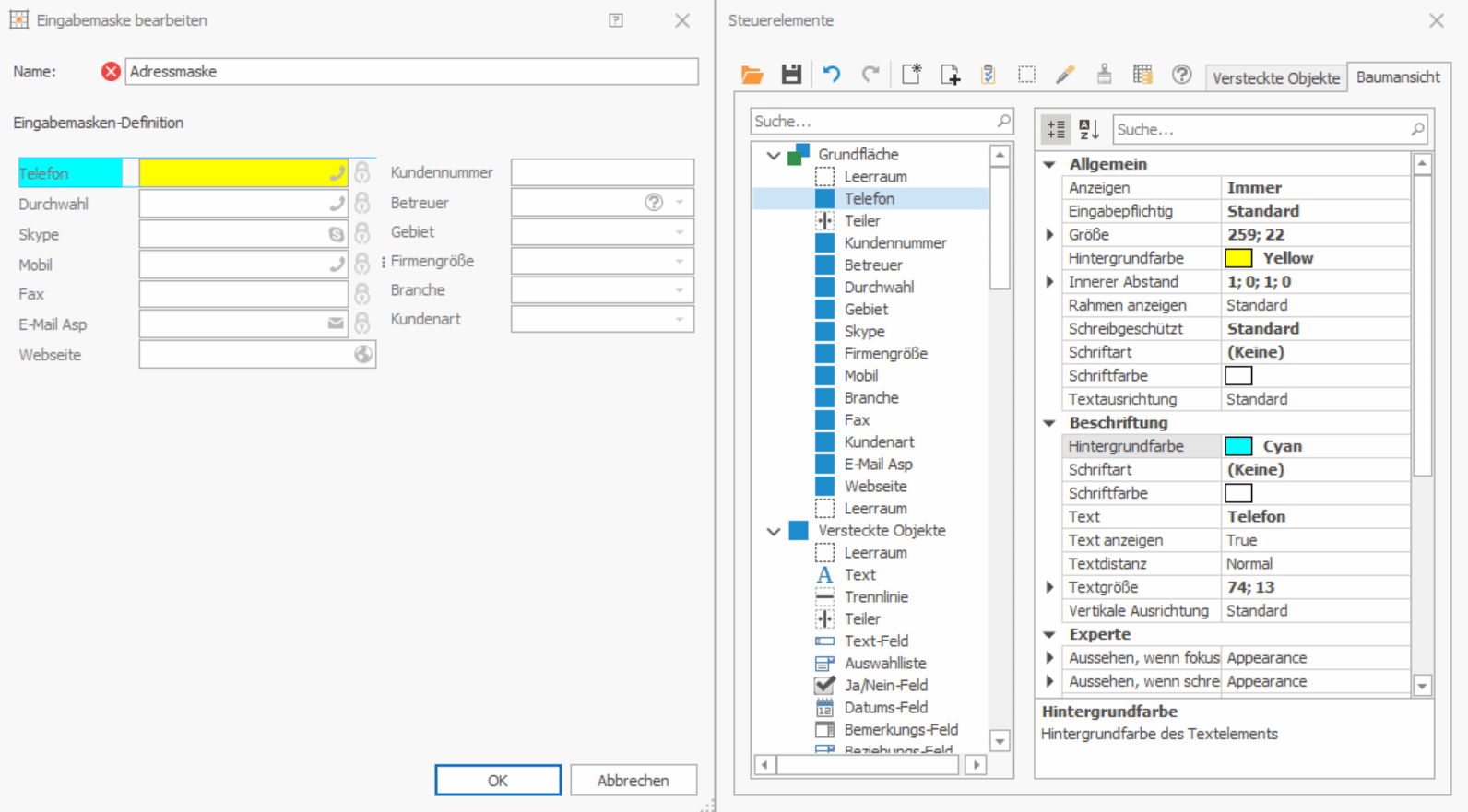The height and width of the screenshot is (812, 1468).
Task: Select Kundennummer in the tree
Action: click(894, 243)
